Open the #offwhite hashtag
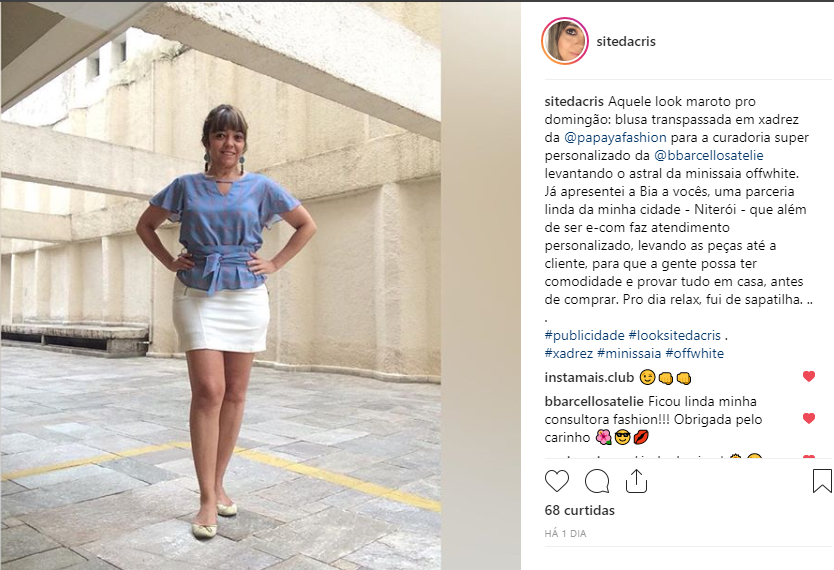The height and width of the screenshot is (570, 834). 695,354
